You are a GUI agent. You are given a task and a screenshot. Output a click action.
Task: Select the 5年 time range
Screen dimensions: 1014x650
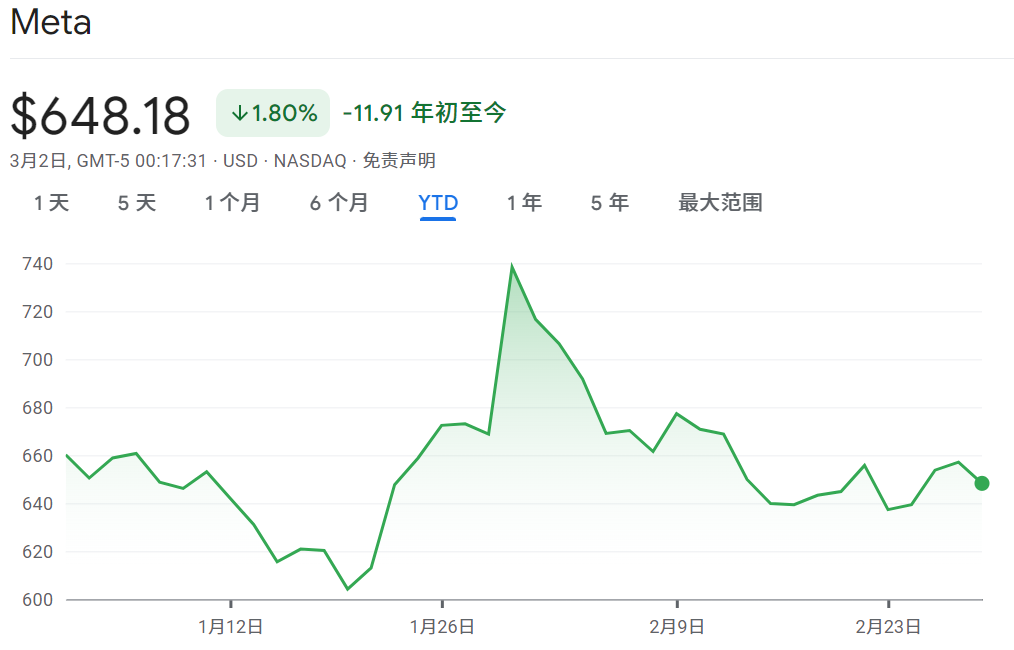[609, 202]
